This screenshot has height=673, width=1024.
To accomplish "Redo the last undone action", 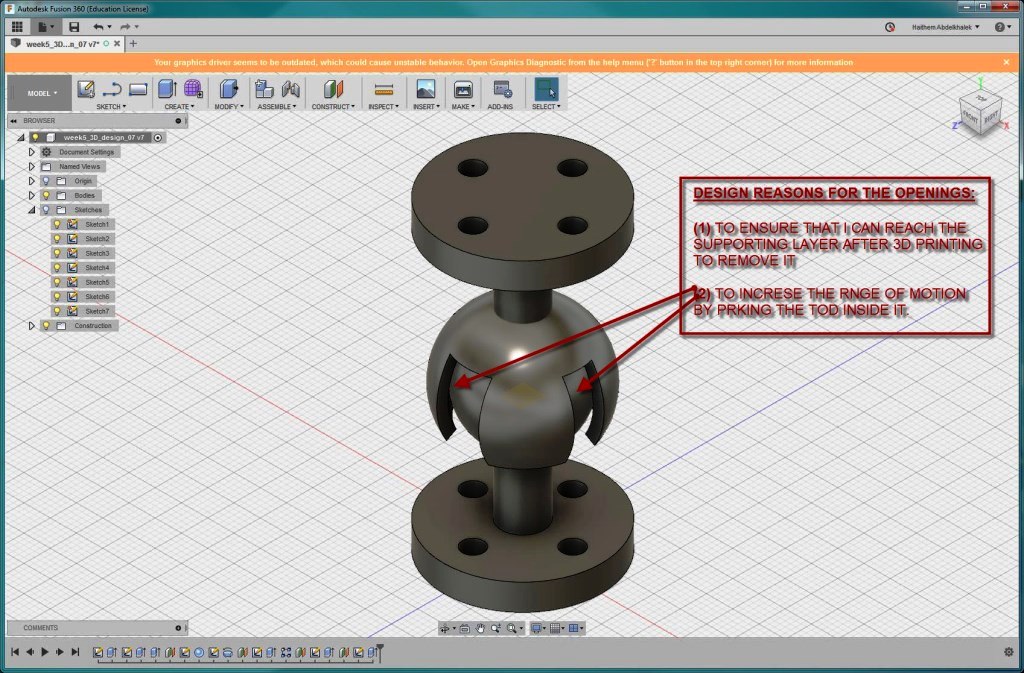I will [x=125, y=27].
